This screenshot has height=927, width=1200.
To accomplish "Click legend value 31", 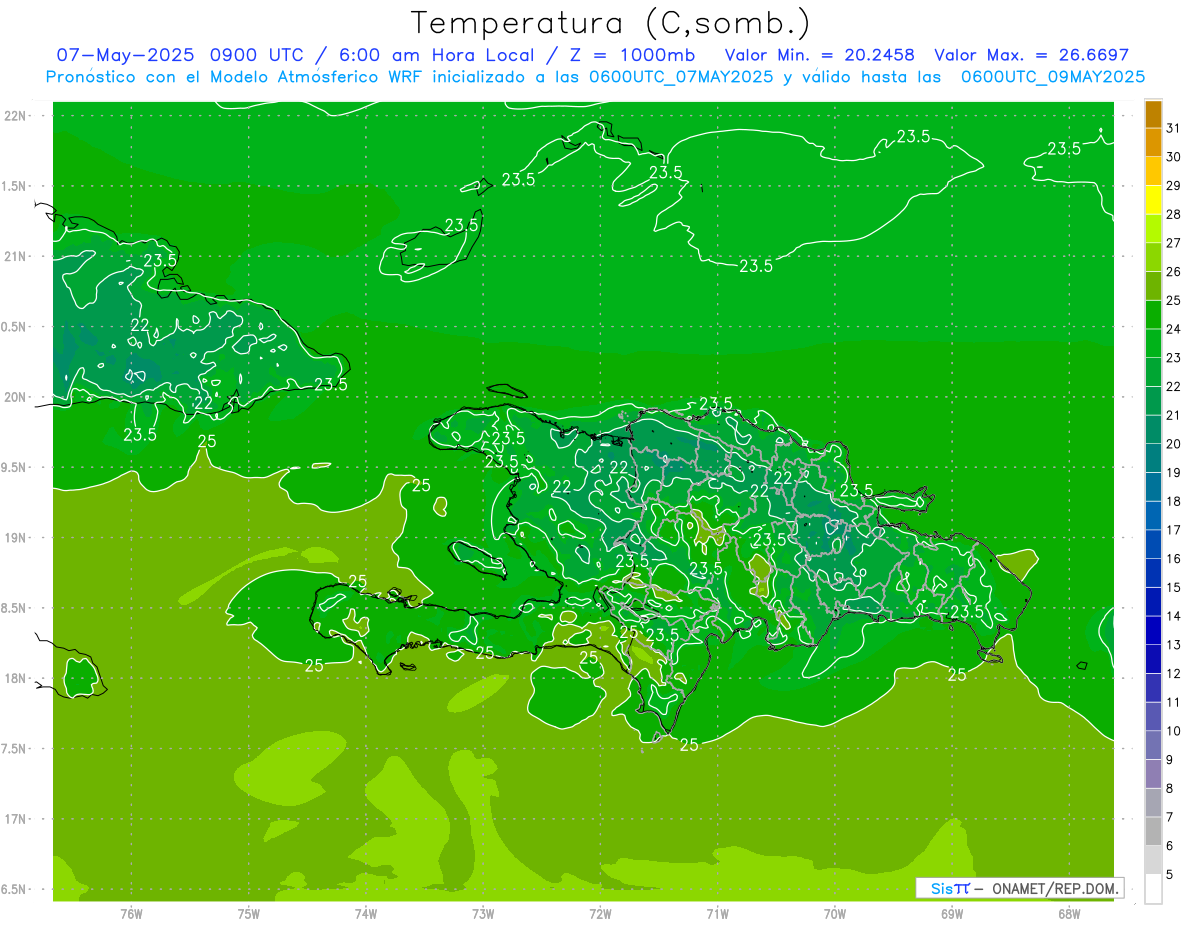I will (1173, 128).
